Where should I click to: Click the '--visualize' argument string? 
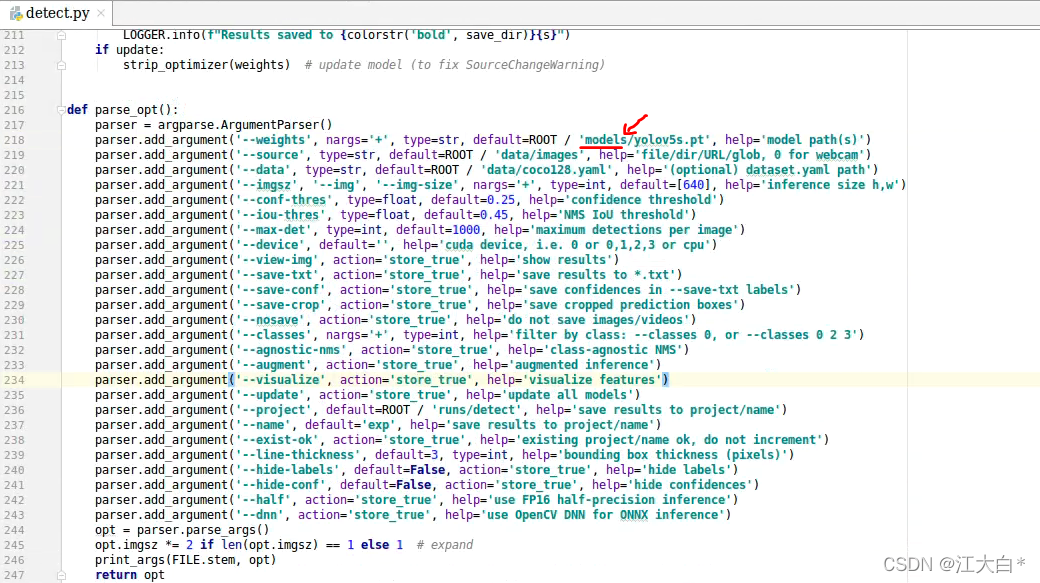(x=281, y=380)
